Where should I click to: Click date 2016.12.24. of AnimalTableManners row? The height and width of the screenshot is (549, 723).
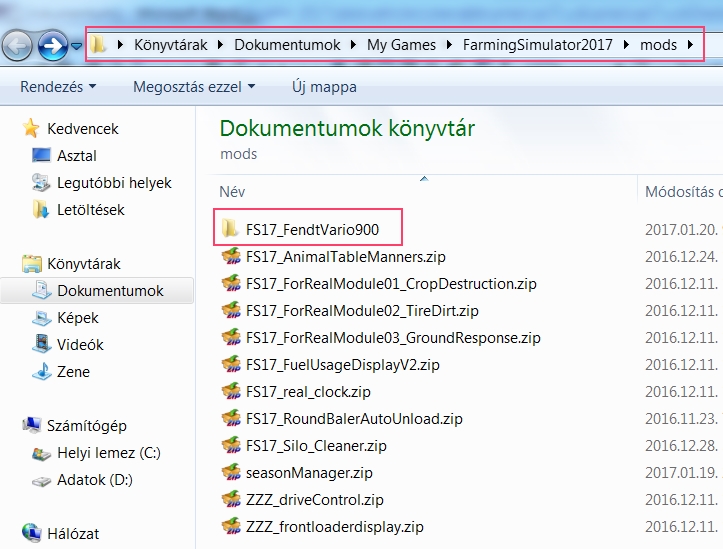coord(681,256)
